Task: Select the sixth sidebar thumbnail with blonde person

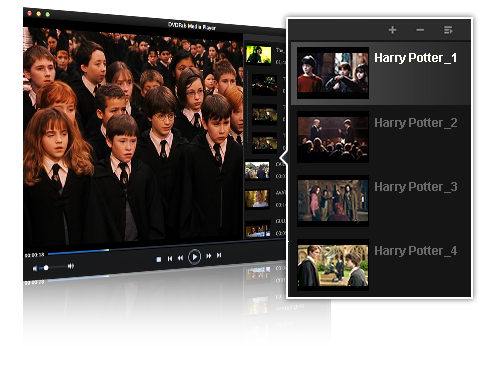Action: (257, 199)
